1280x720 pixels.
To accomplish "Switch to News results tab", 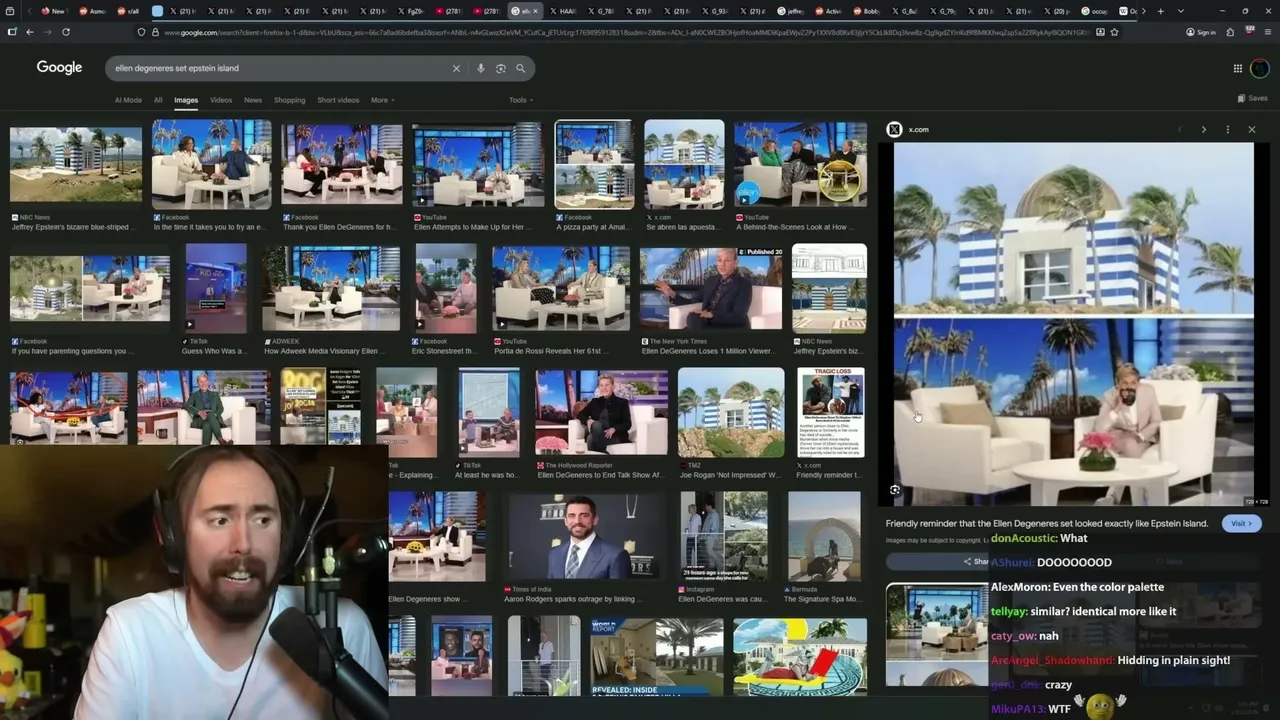I will coord(253,100).
